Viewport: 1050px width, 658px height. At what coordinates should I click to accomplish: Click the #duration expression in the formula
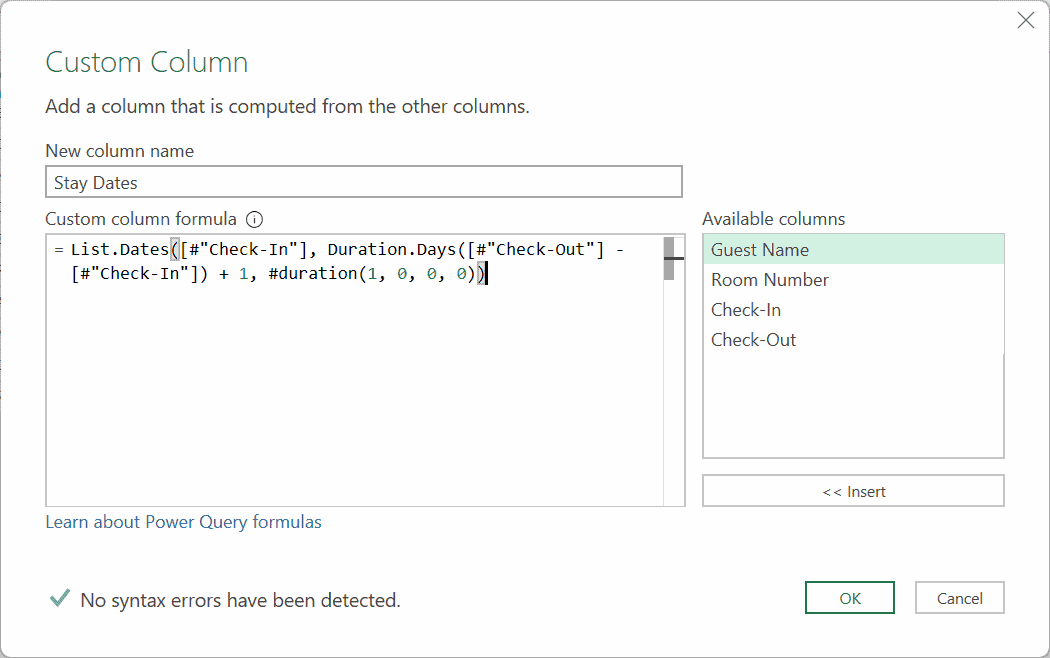[306, 273]
